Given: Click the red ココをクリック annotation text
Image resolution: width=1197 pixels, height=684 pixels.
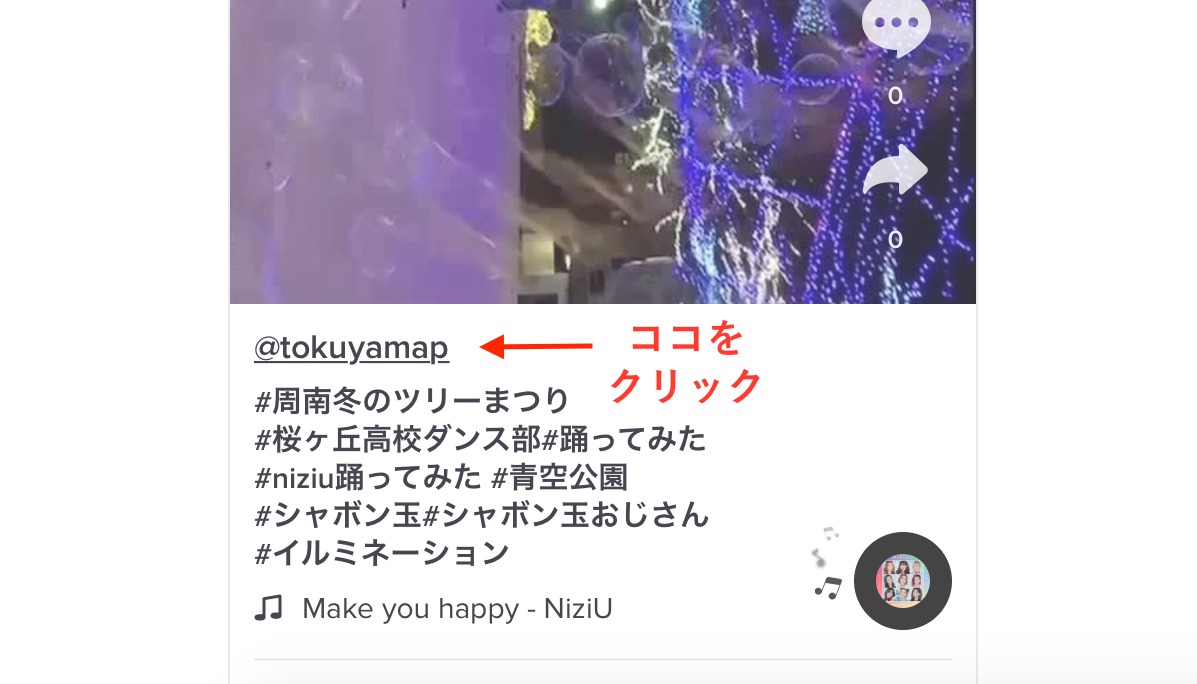Looking at the screenshot, I should click(x=686, y=362).
